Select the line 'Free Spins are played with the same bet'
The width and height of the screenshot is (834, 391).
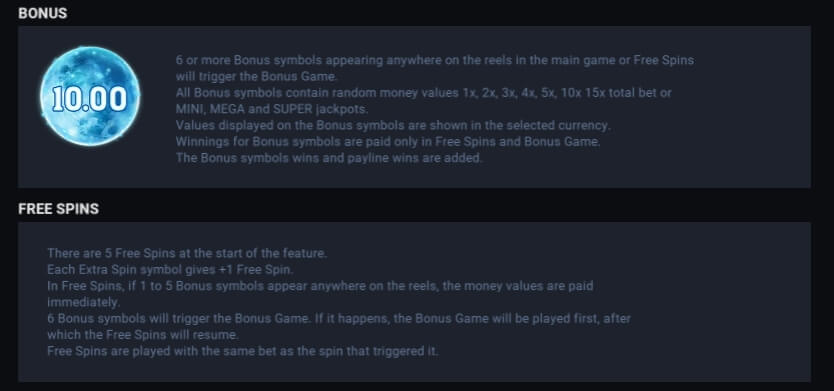pyautogui.click(x=243, y=352)
